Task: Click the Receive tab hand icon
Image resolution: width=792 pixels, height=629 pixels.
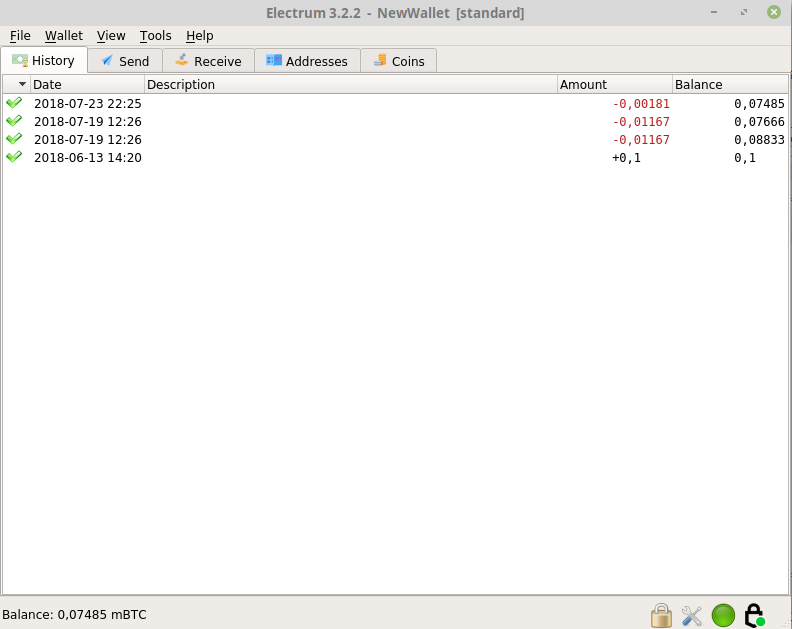Action: (181, 61)
